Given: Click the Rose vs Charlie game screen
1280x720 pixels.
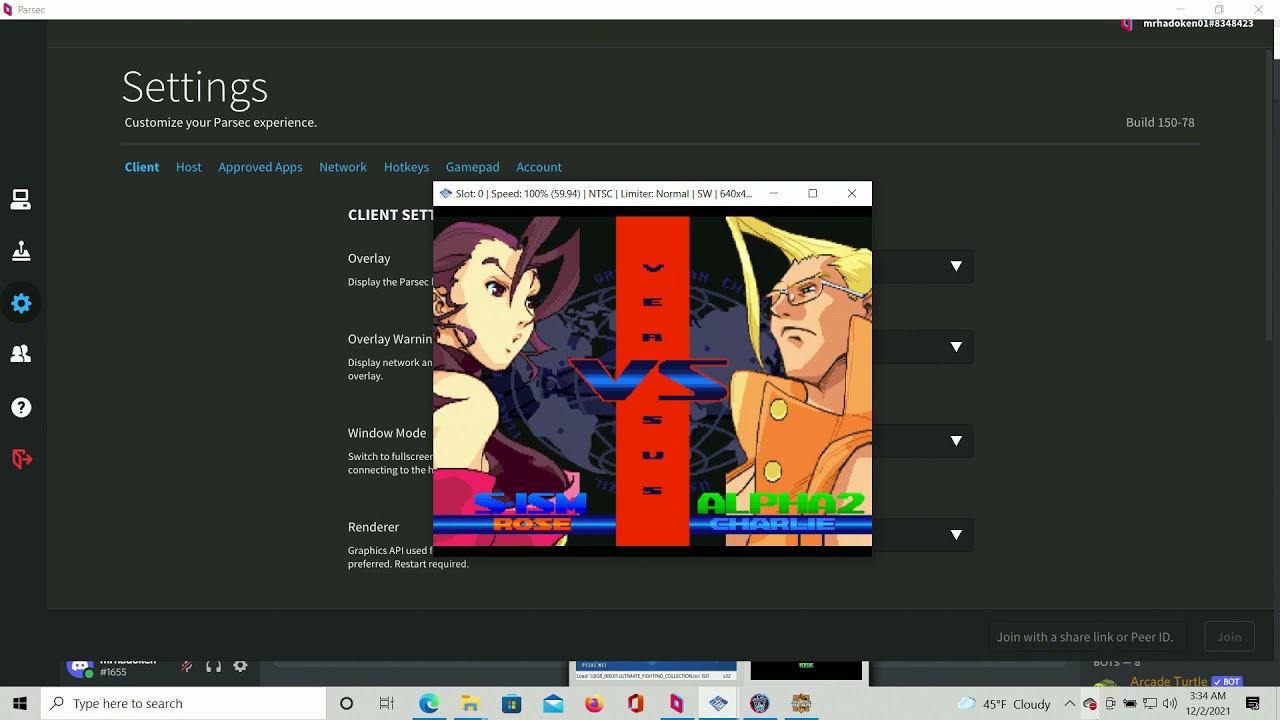Looking at the screenshot, I should pyautogui.click(x=652, y=381).
